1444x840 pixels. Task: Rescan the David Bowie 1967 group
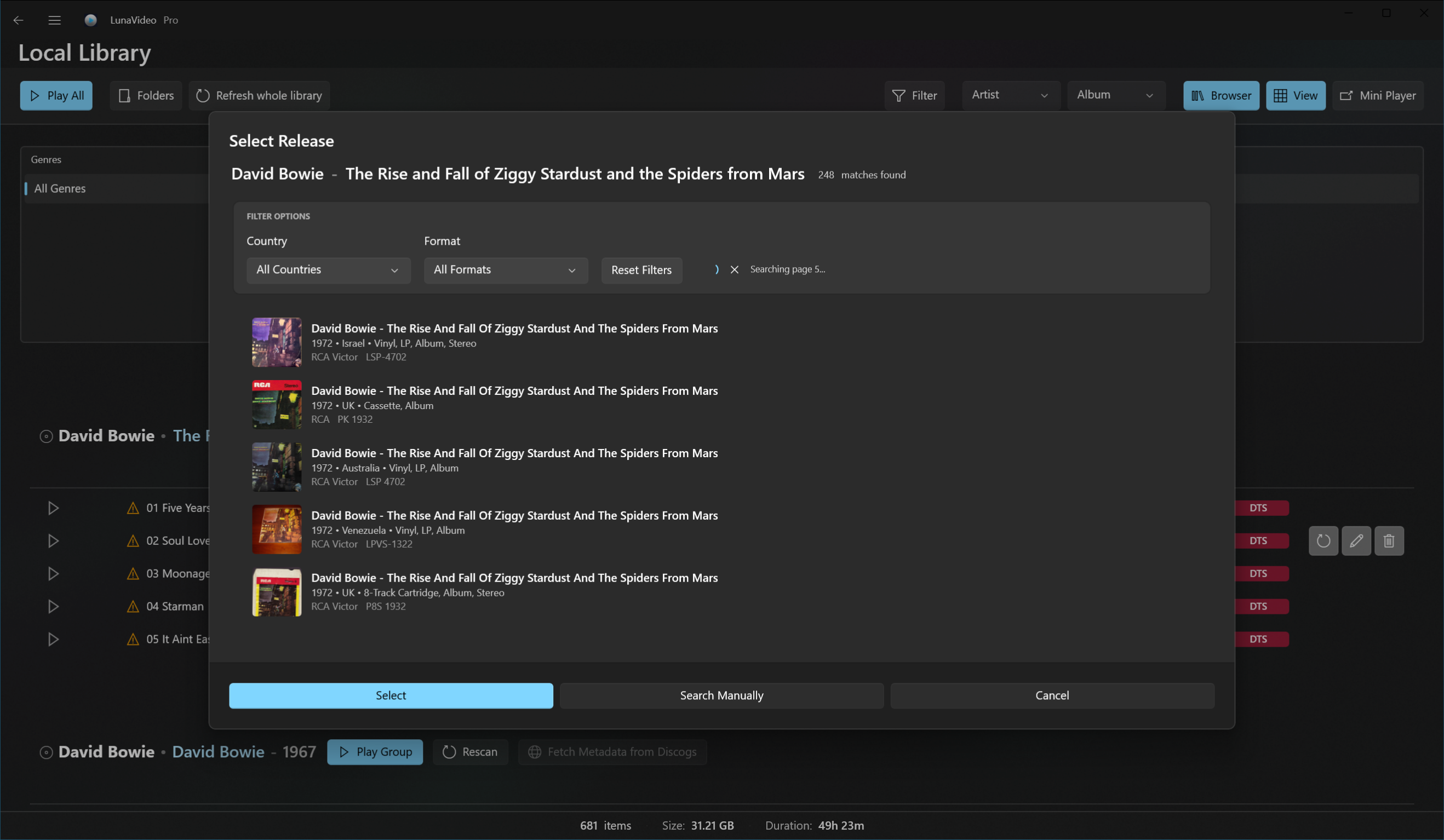[470, 752]
